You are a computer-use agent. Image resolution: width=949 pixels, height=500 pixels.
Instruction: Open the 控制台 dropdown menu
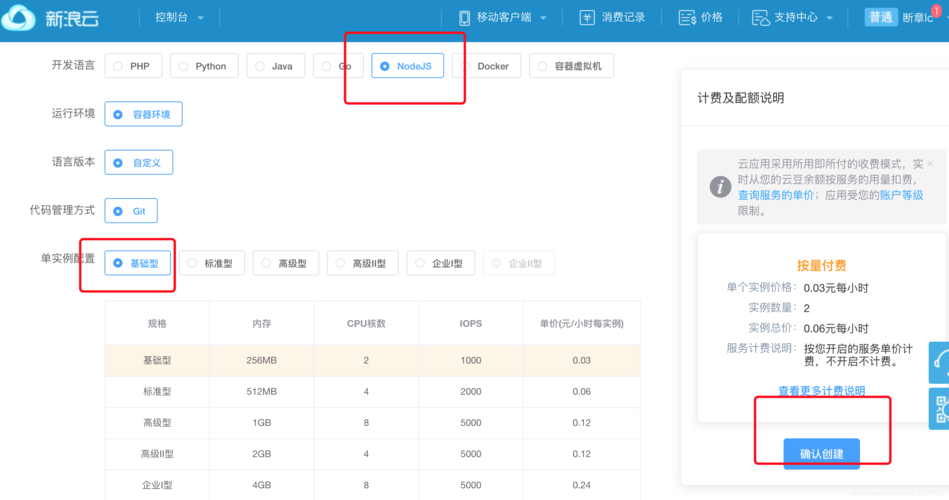[x=179, y=18]
